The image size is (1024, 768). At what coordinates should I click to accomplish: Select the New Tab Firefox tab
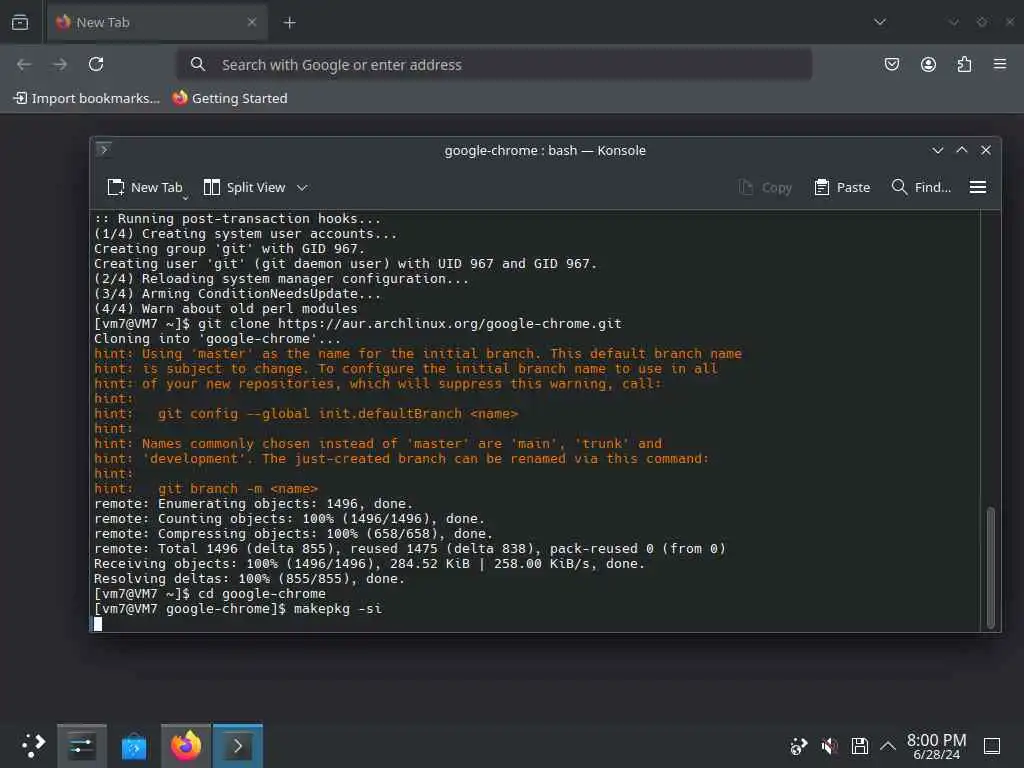(157, 22)
